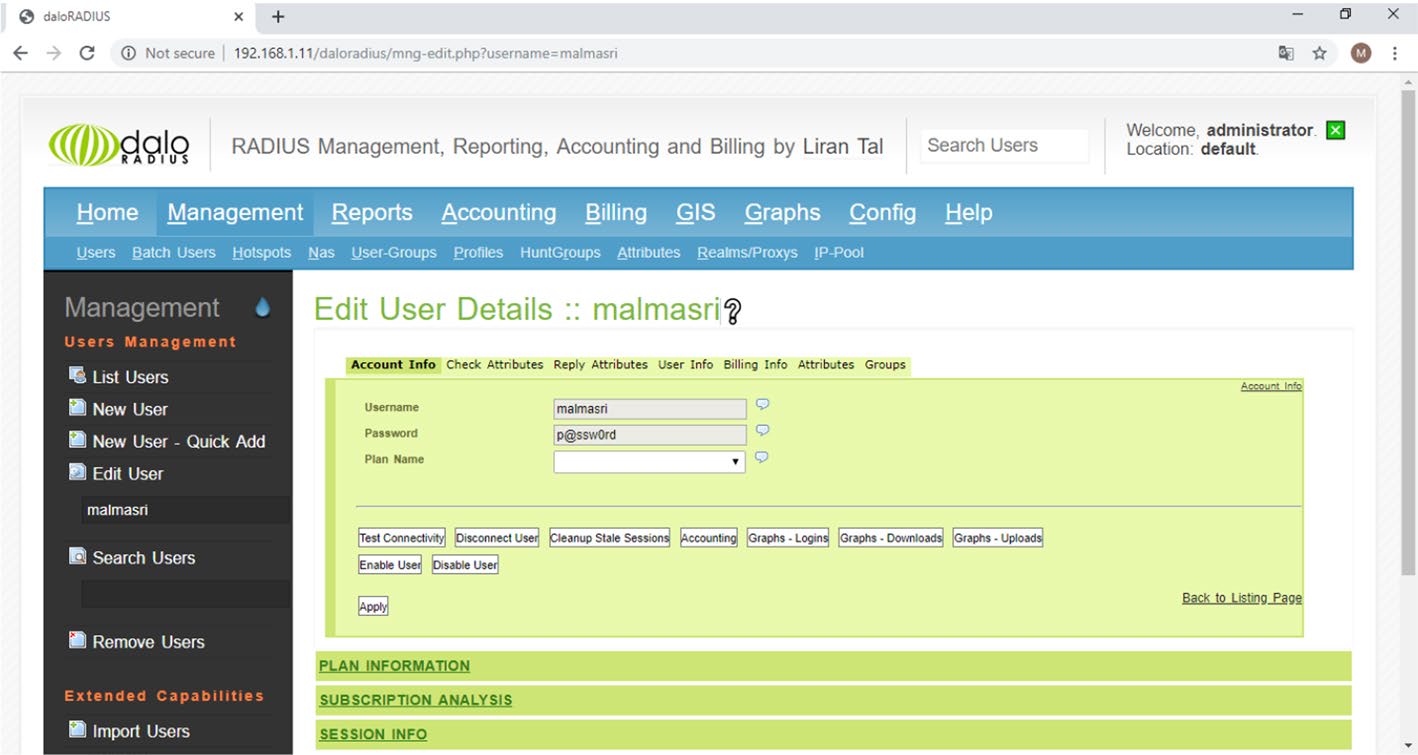Expand the Subscription Analysis section
This screenshot has height=755, width=1418.
coord(415,700)
